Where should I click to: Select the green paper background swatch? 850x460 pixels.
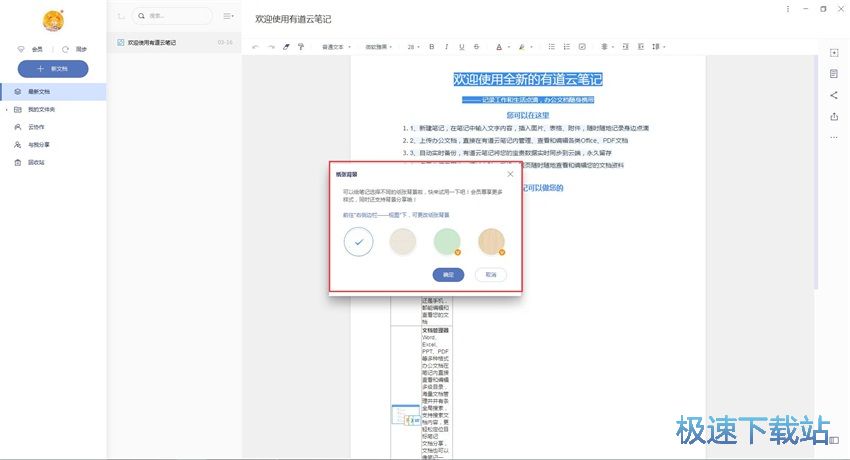447,242
